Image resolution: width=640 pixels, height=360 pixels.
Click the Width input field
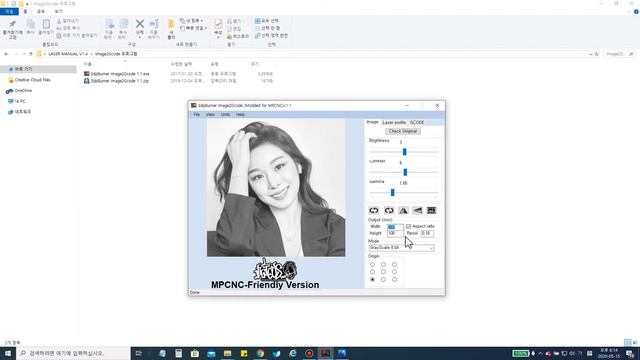(x=395, y=227)
